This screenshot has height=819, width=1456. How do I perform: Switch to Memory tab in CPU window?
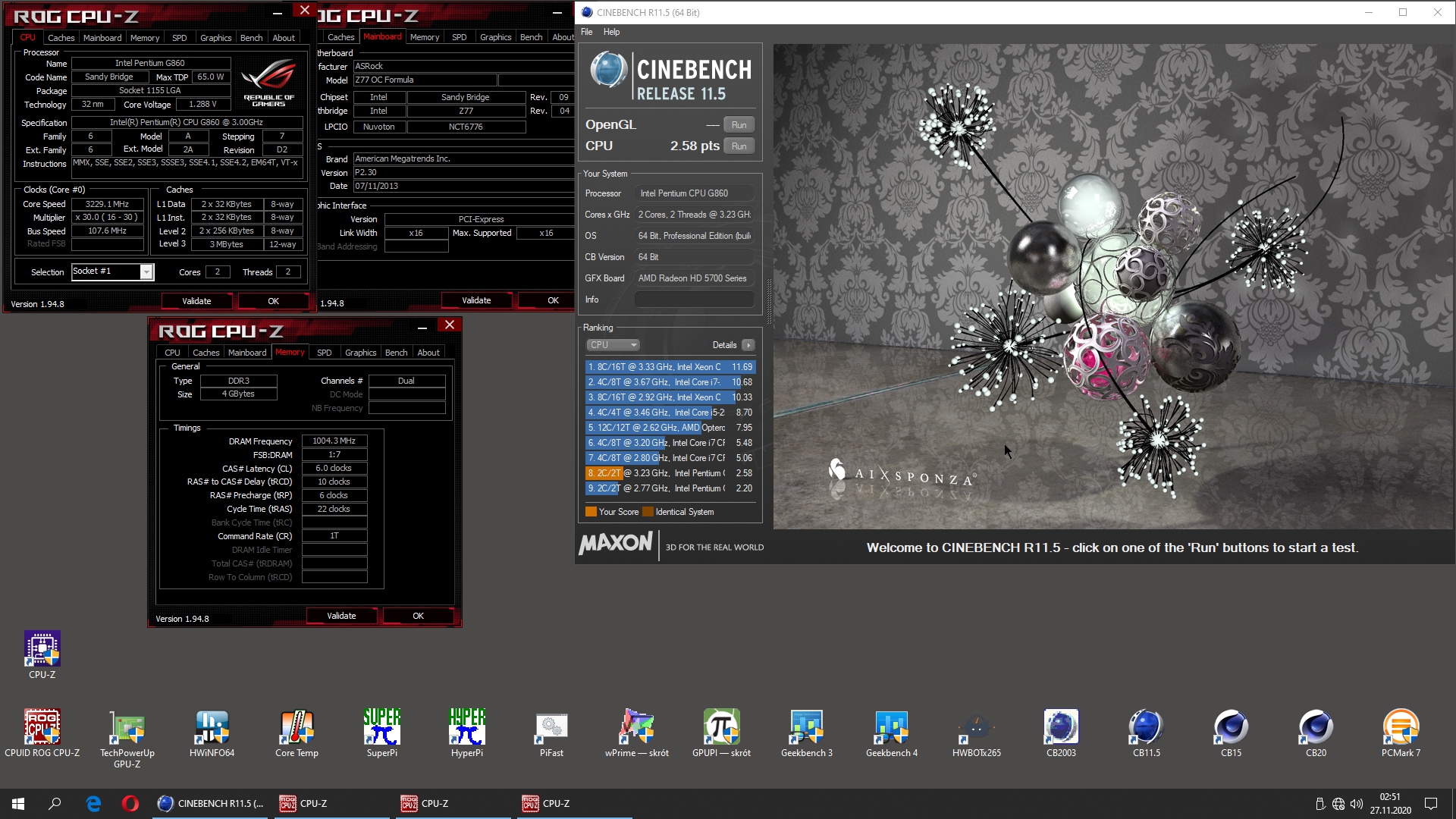click(x=145, y=38)
